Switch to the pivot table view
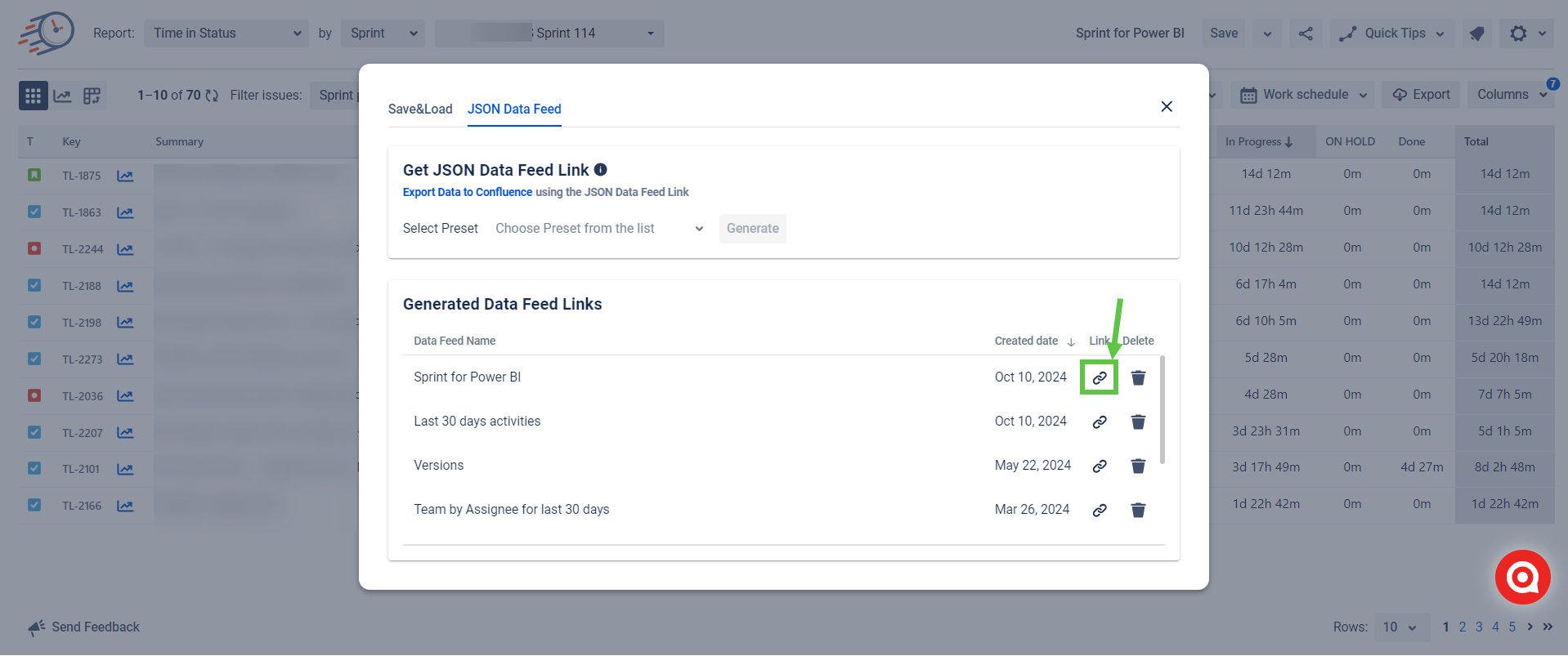The height and width of the screenshot is (656, 1568). (x=92, y=96)
